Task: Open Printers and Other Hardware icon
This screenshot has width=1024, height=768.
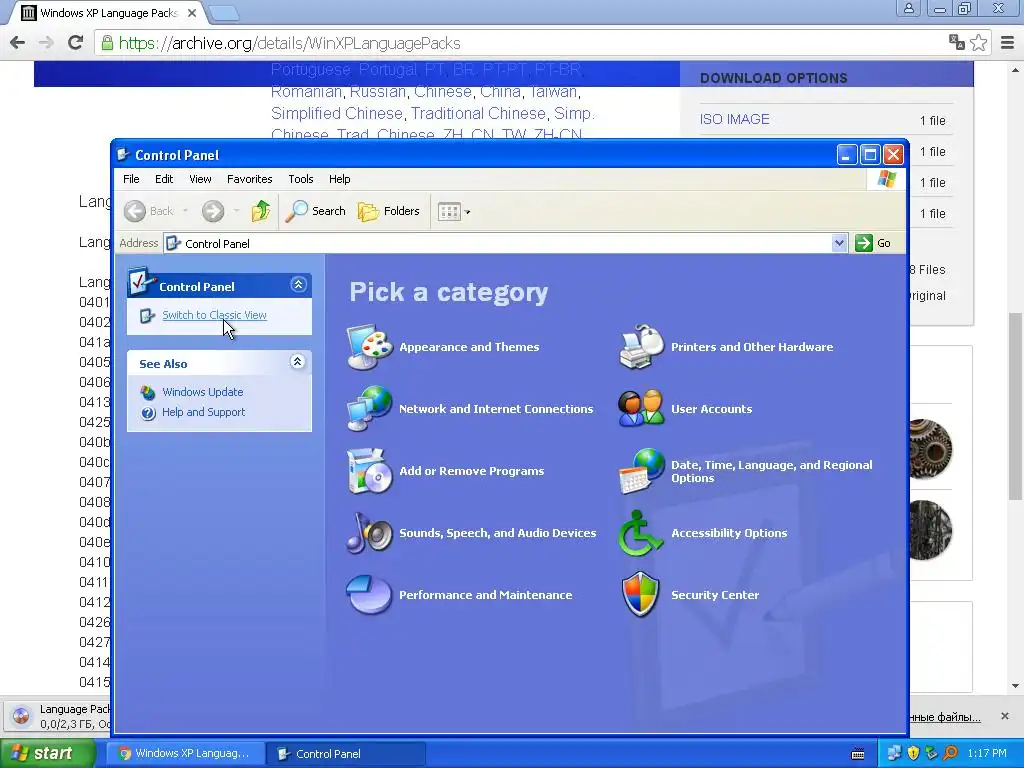Action: (x=641, y=347)
